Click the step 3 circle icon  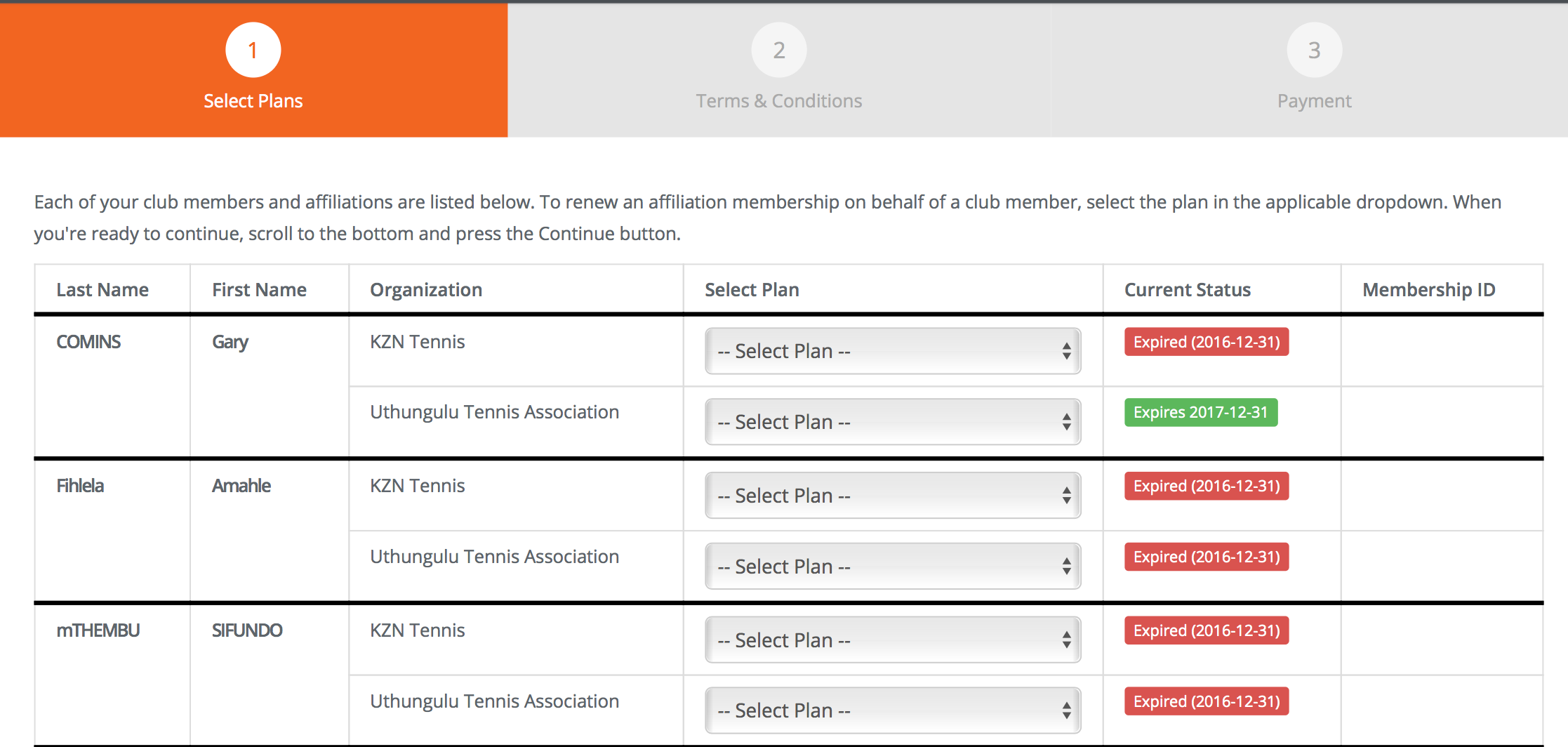(1314, 50)
